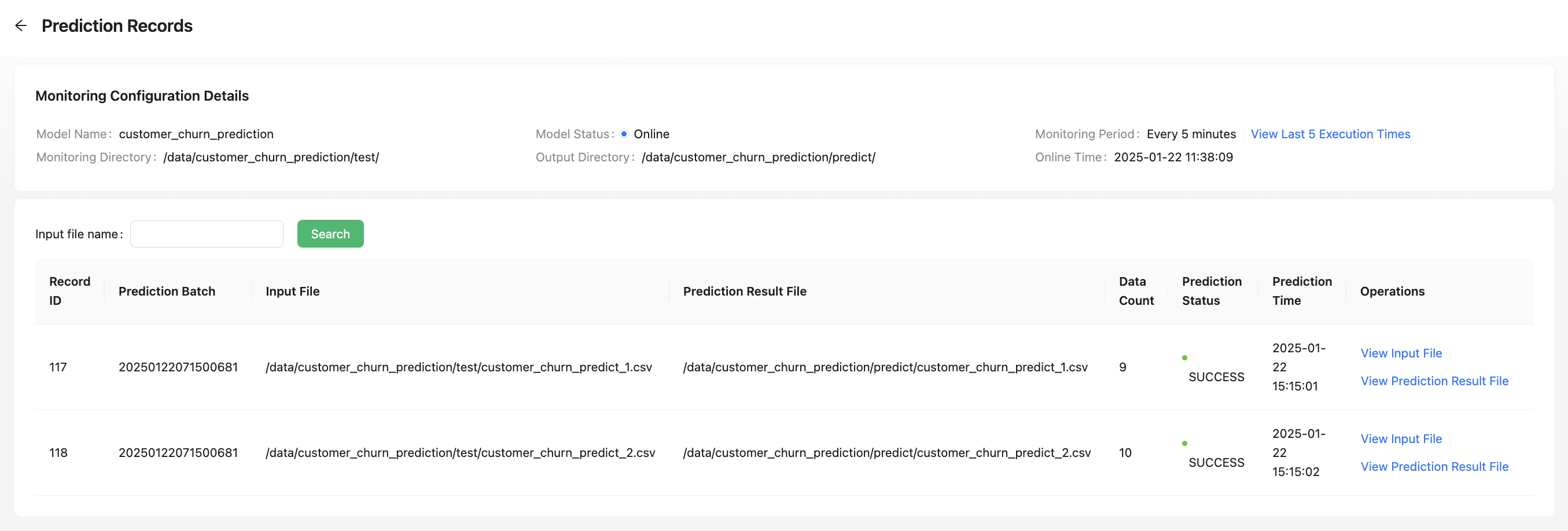This screenshot has height=531, width=1568.
Task: Click the blue Online model status dot
Action: [624, 134]
